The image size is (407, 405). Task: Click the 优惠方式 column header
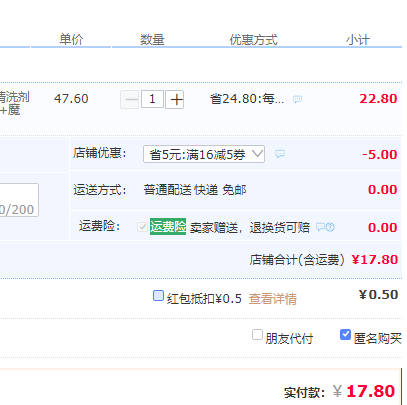coord(253,40)
